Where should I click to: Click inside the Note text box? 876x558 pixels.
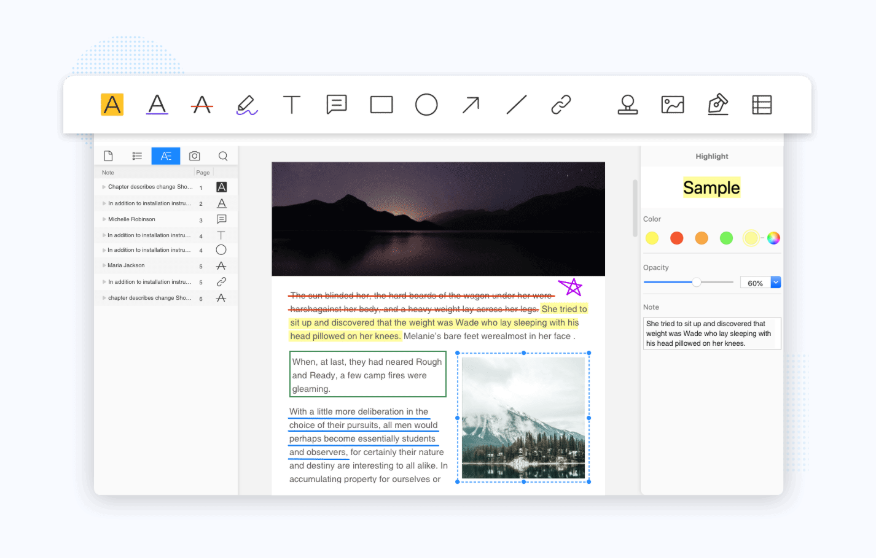click(x=712, y=333)
